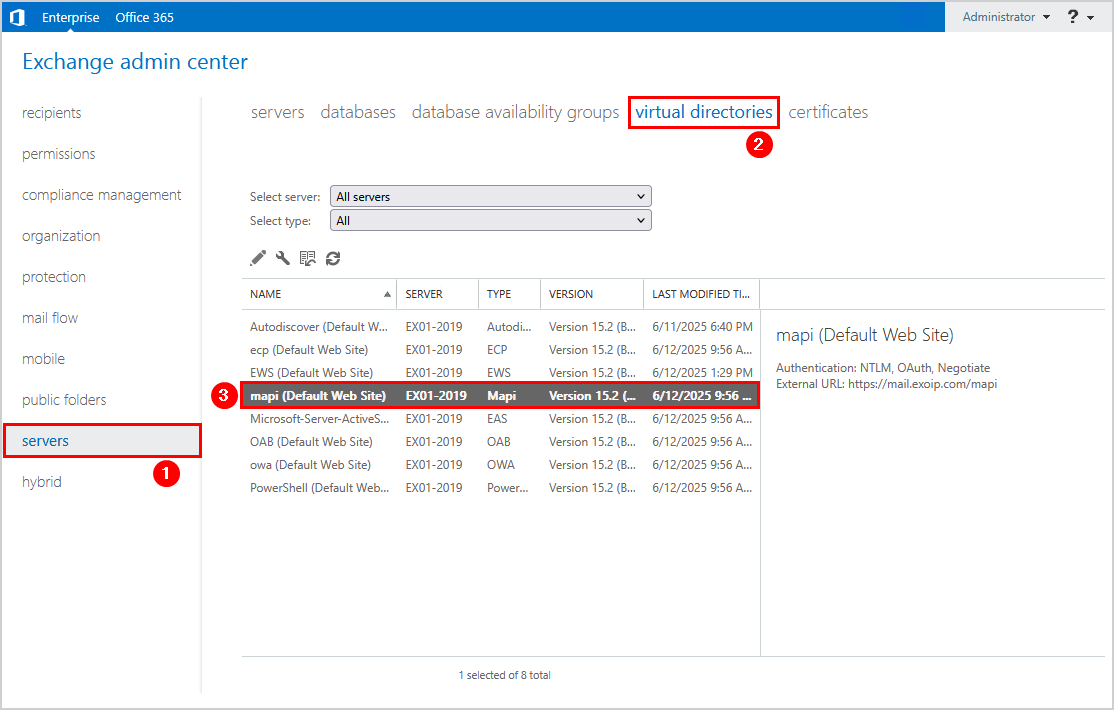Open the Select type dropdown
This screenshot has width=1114, height=710.
[x=490, y=220]
